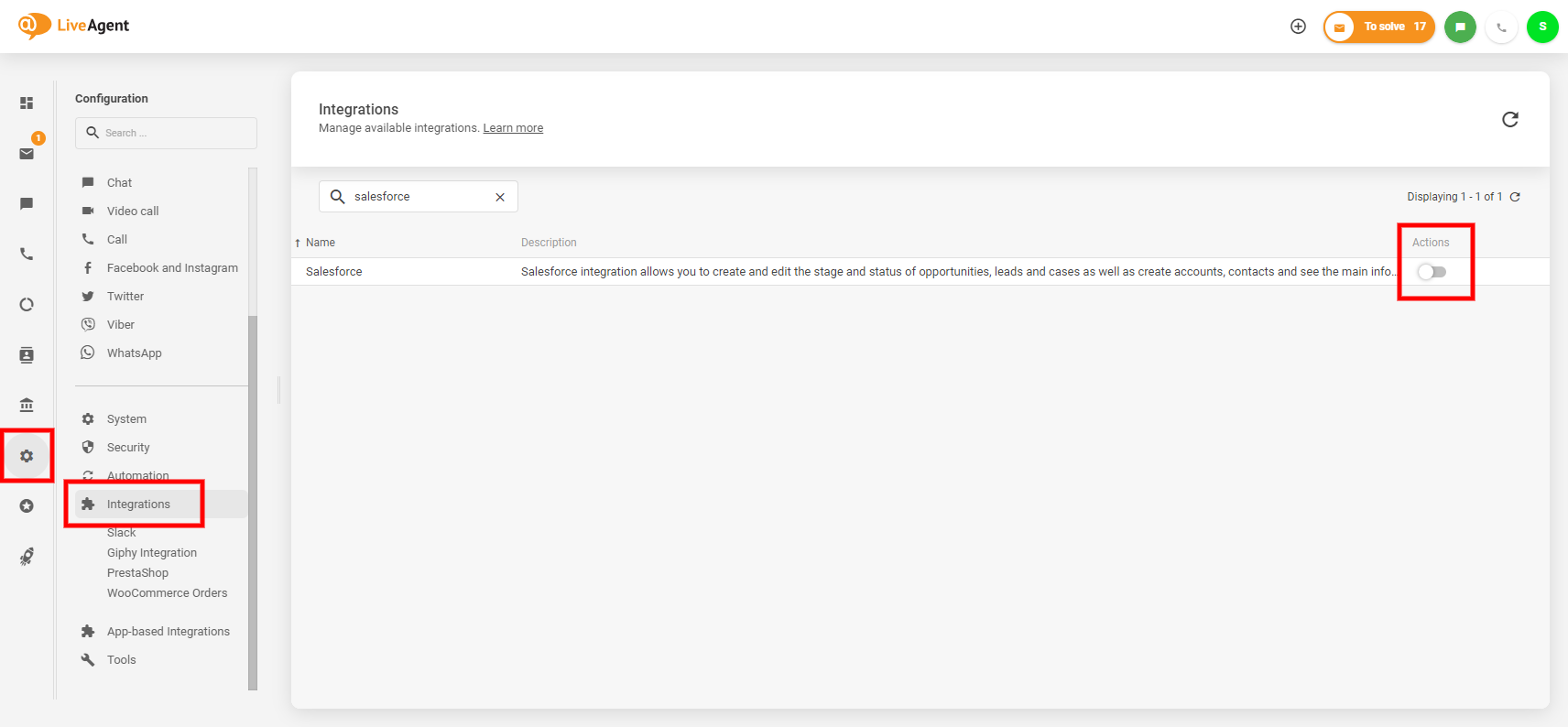Open the reports circle icon in sidebar

point(27,305)
